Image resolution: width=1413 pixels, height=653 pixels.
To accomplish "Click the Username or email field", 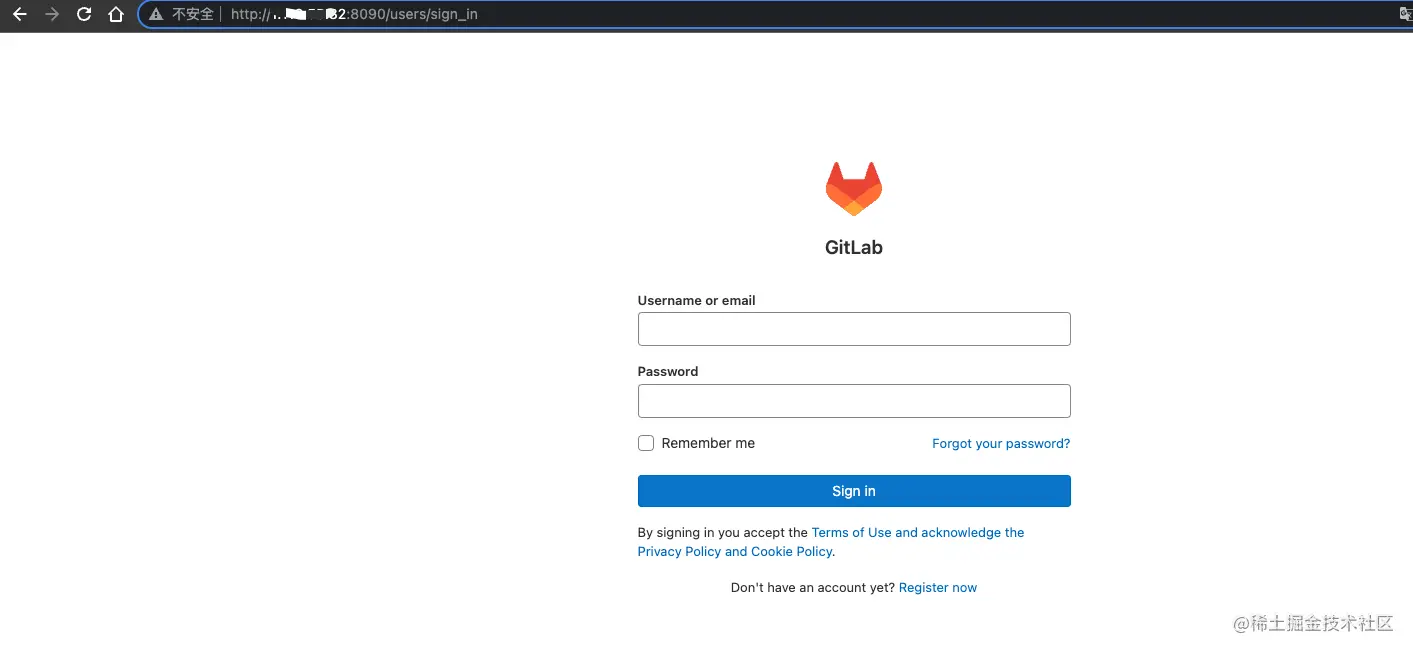I will pos(854,329).
